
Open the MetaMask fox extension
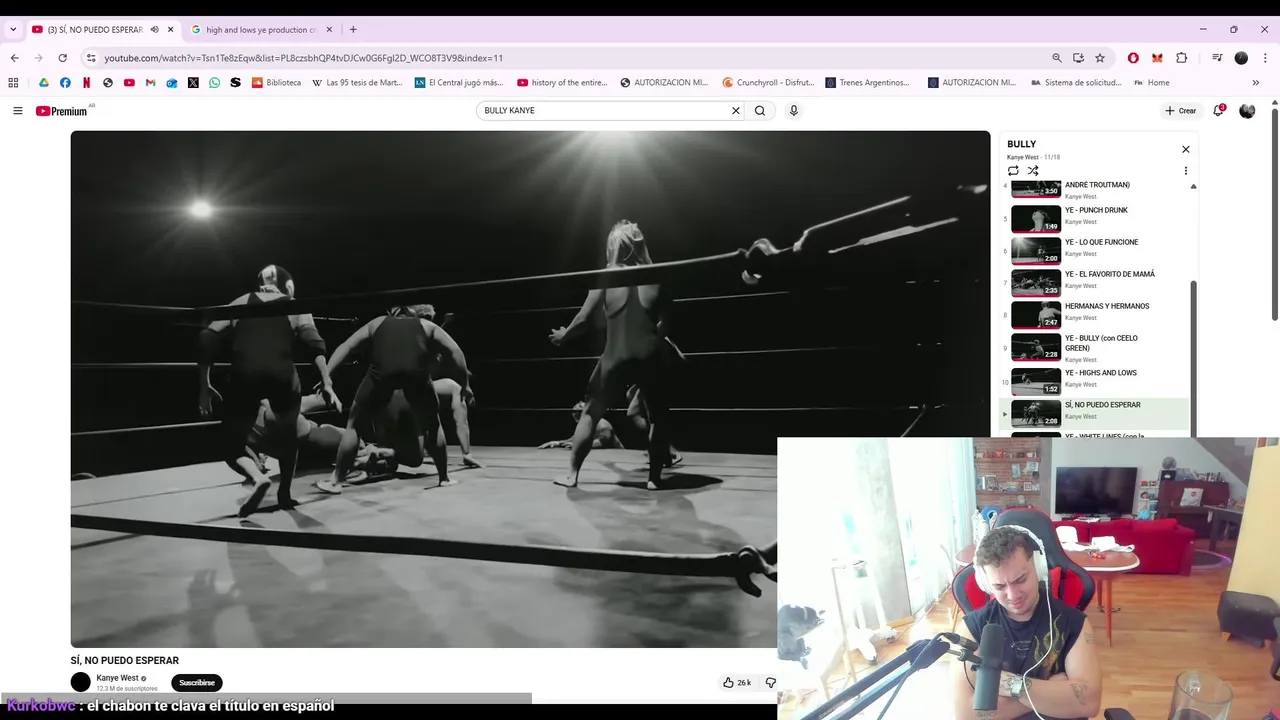[x=1157, y=58]
